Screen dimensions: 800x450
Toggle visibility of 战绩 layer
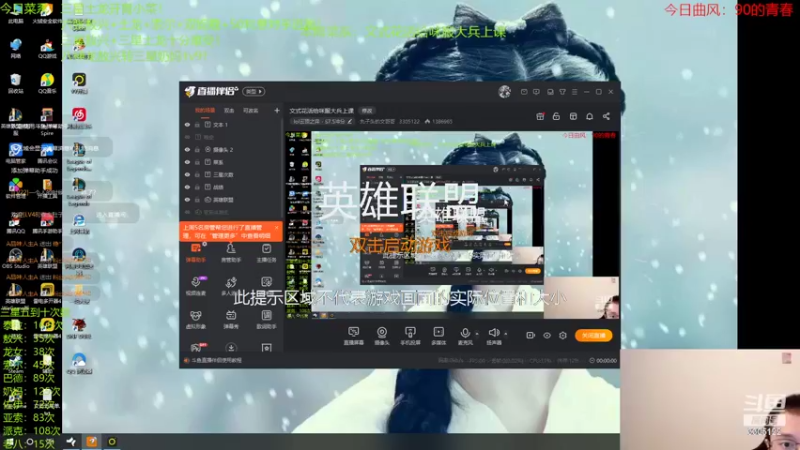tap(187, 187)
